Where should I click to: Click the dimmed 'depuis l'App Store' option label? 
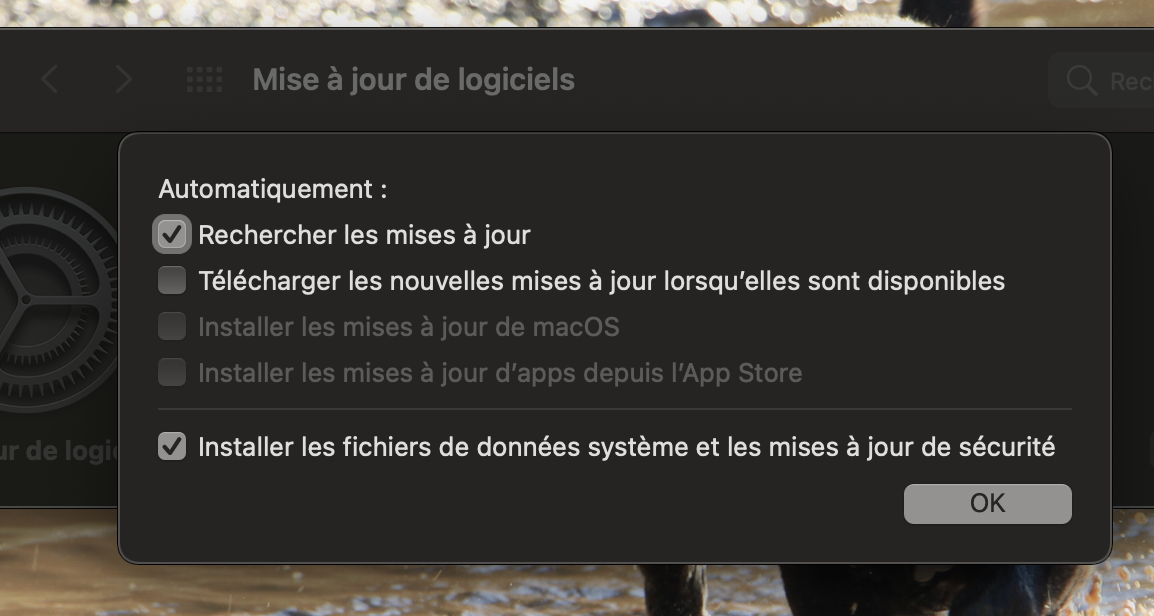pyautogui.click(x=500, y=373)
